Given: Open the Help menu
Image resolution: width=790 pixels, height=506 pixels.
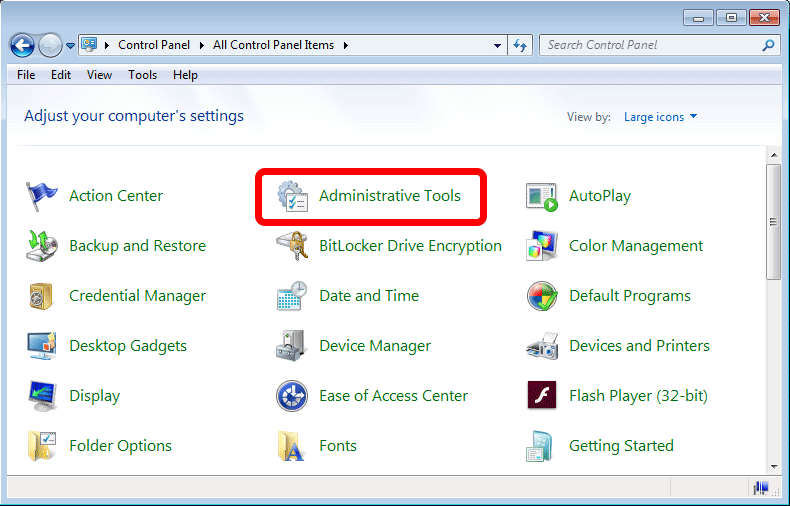Looking at the screenshot, I should [x=185, y=75].
